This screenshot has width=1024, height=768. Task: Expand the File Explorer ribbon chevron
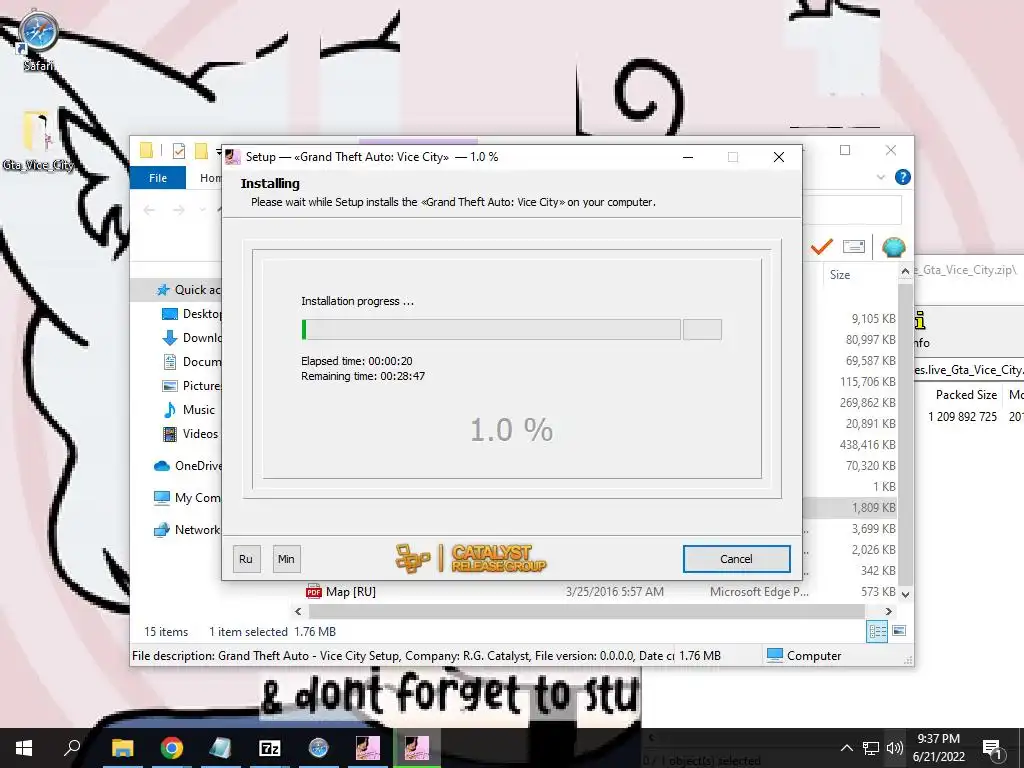click(x=880, y=177)
